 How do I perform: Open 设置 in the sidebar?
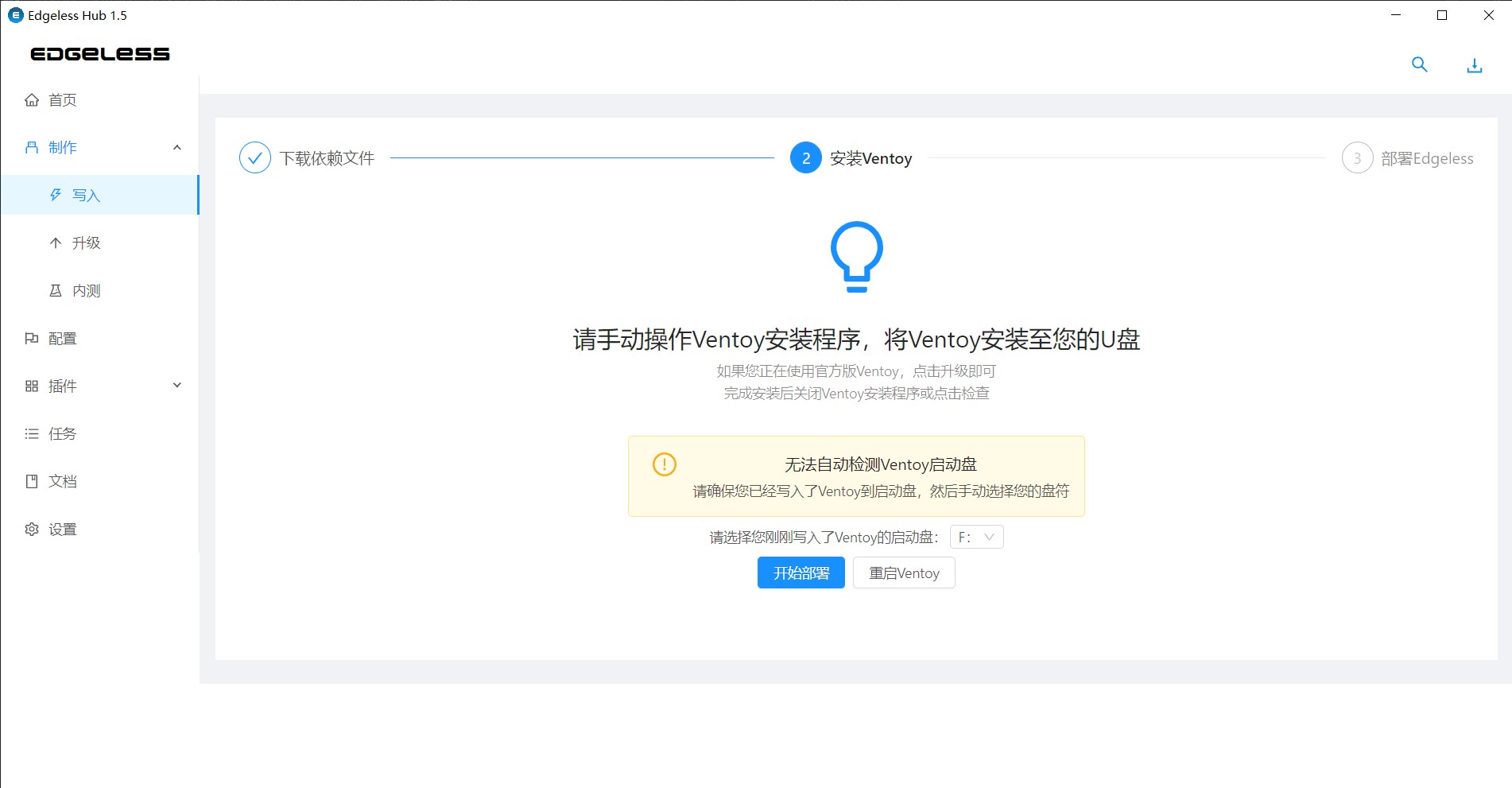tap(99, 529)
